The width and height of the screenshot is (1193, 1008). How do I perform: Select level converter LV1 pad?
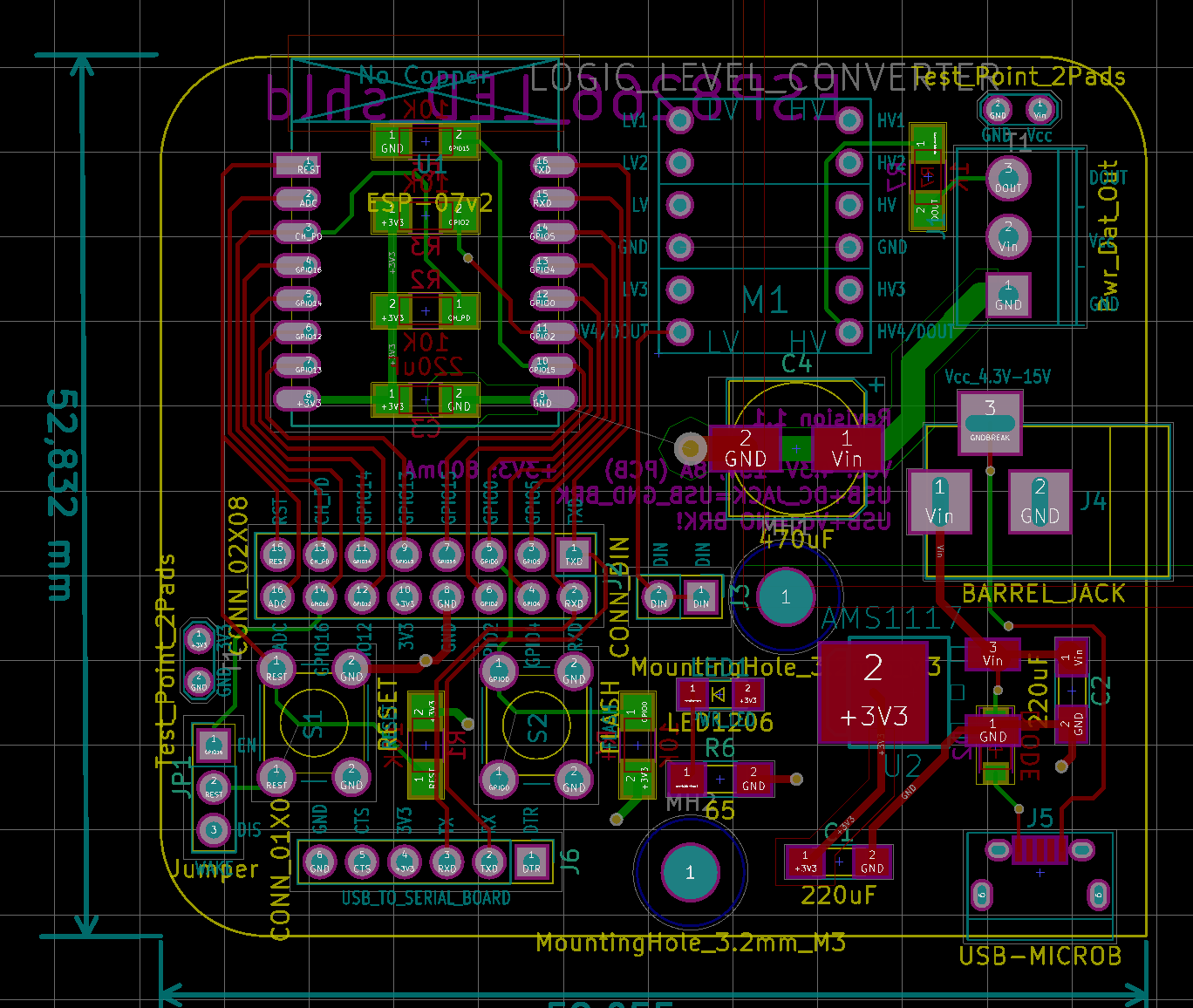point(679,121)
